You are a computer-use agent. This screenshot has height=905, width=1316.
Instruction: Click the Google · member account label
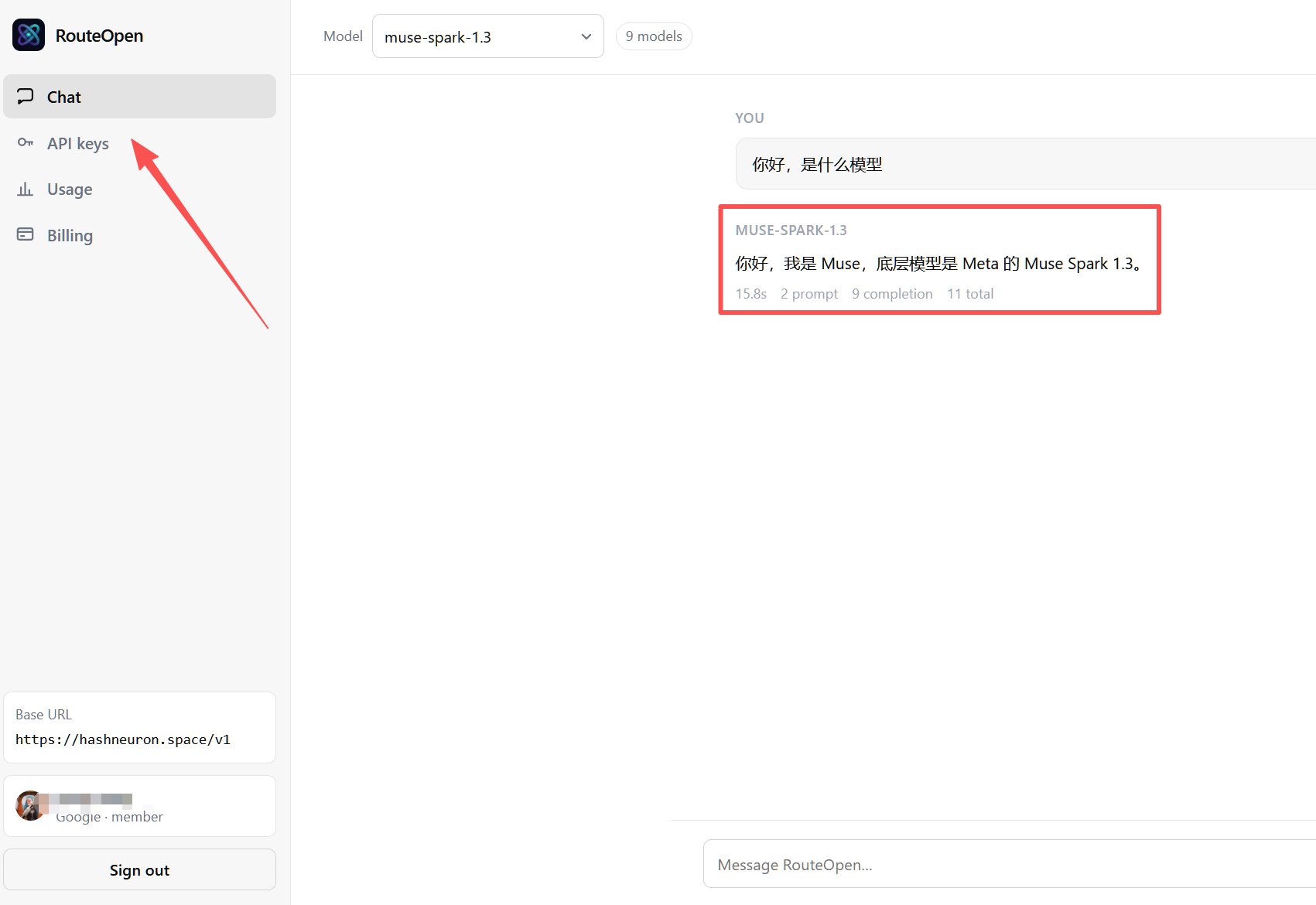109,817
